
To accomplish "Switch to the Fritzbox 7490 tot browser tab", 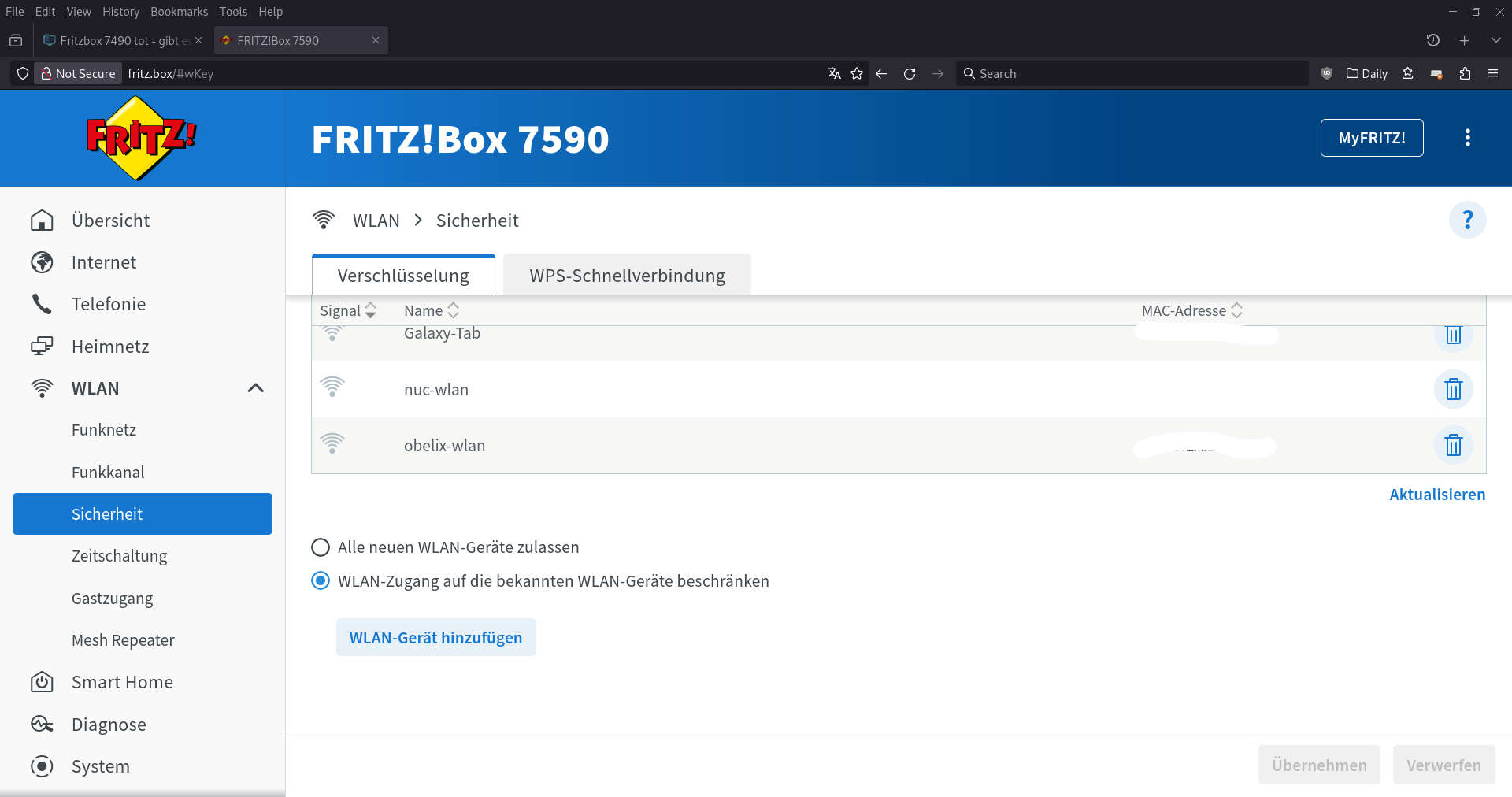I will click(x=124, y=40).
